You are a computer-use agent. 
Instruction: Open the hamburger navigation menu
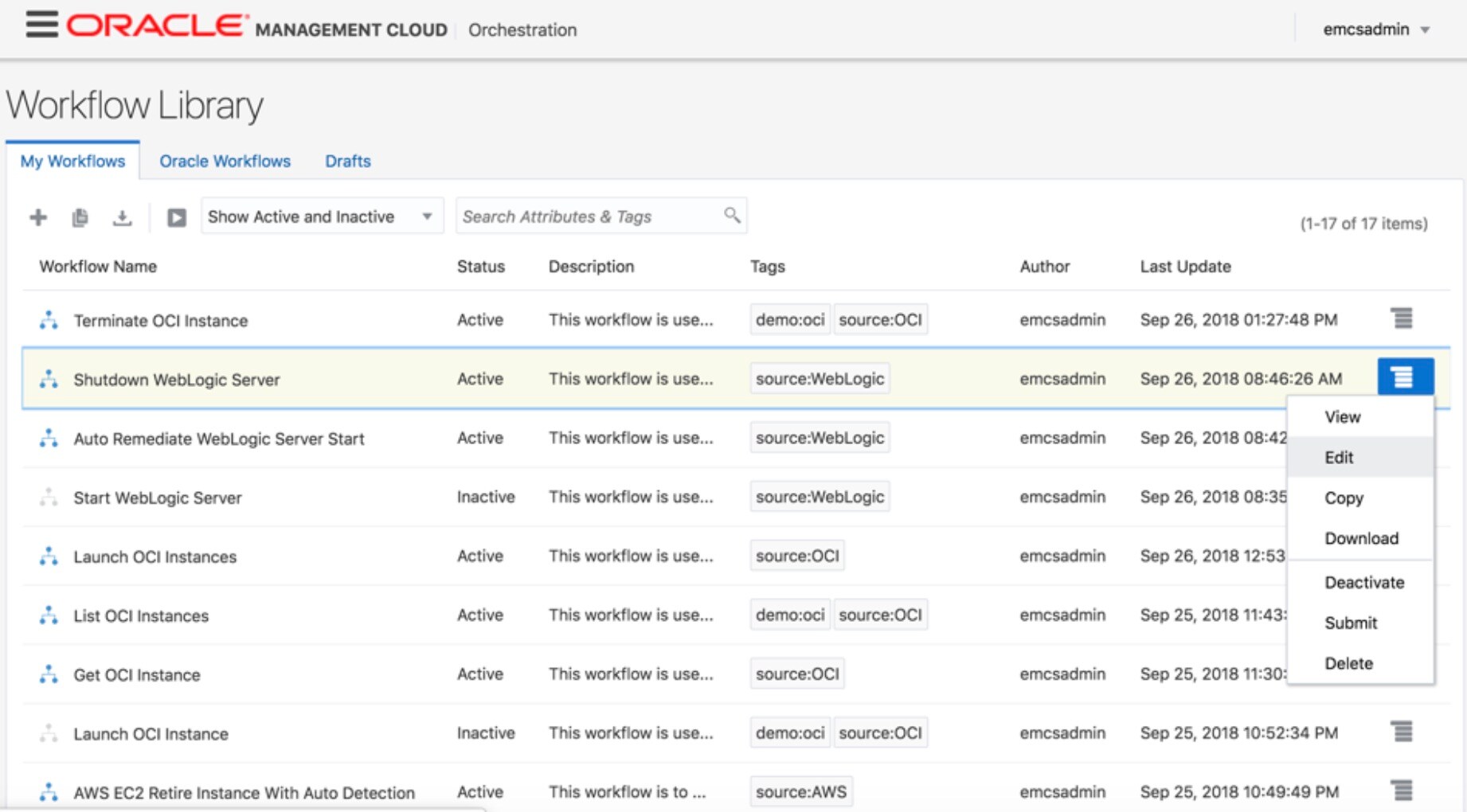(41, 25)
